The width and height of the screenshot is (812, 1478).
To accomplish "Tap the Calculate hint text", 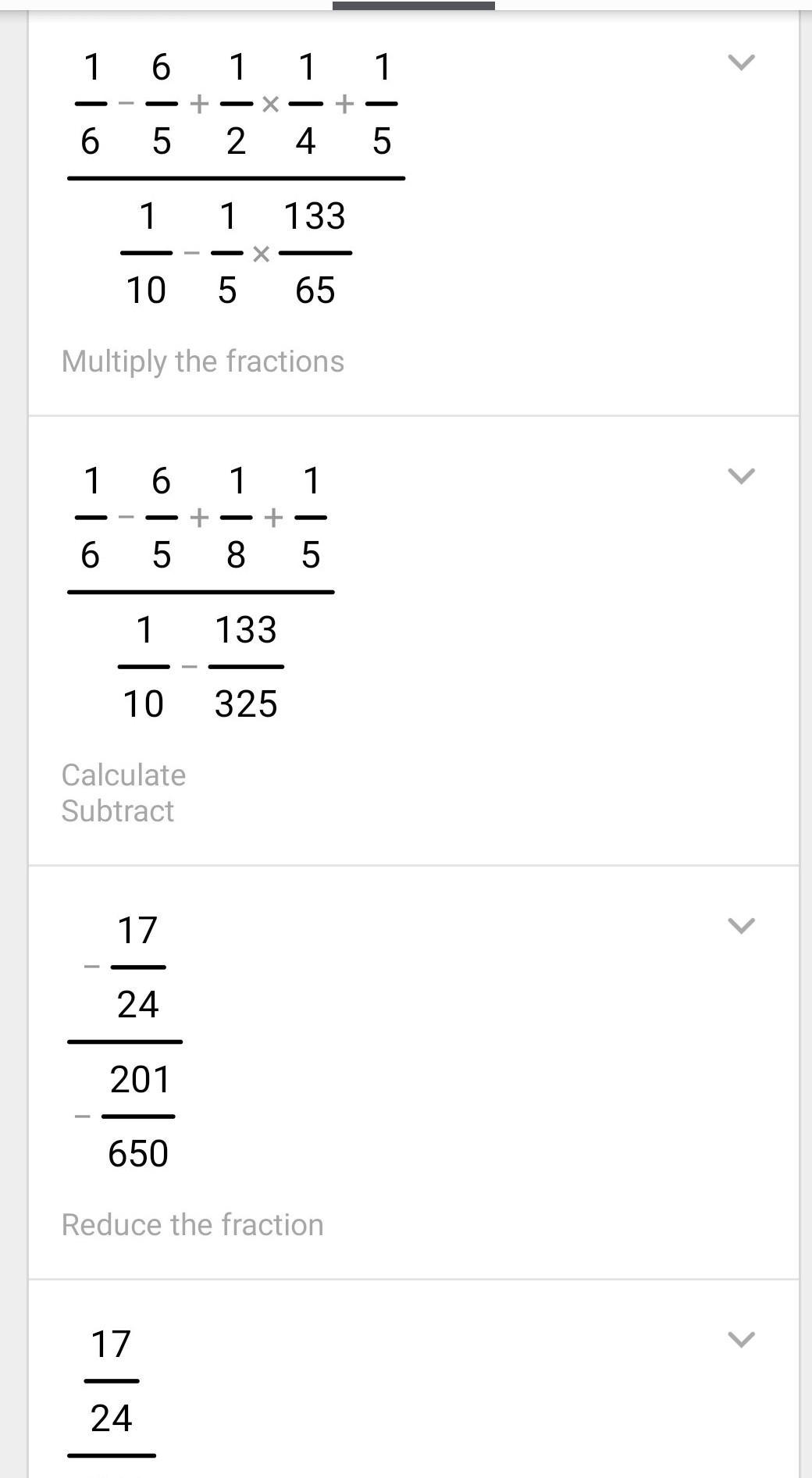I will click(123, 775).
